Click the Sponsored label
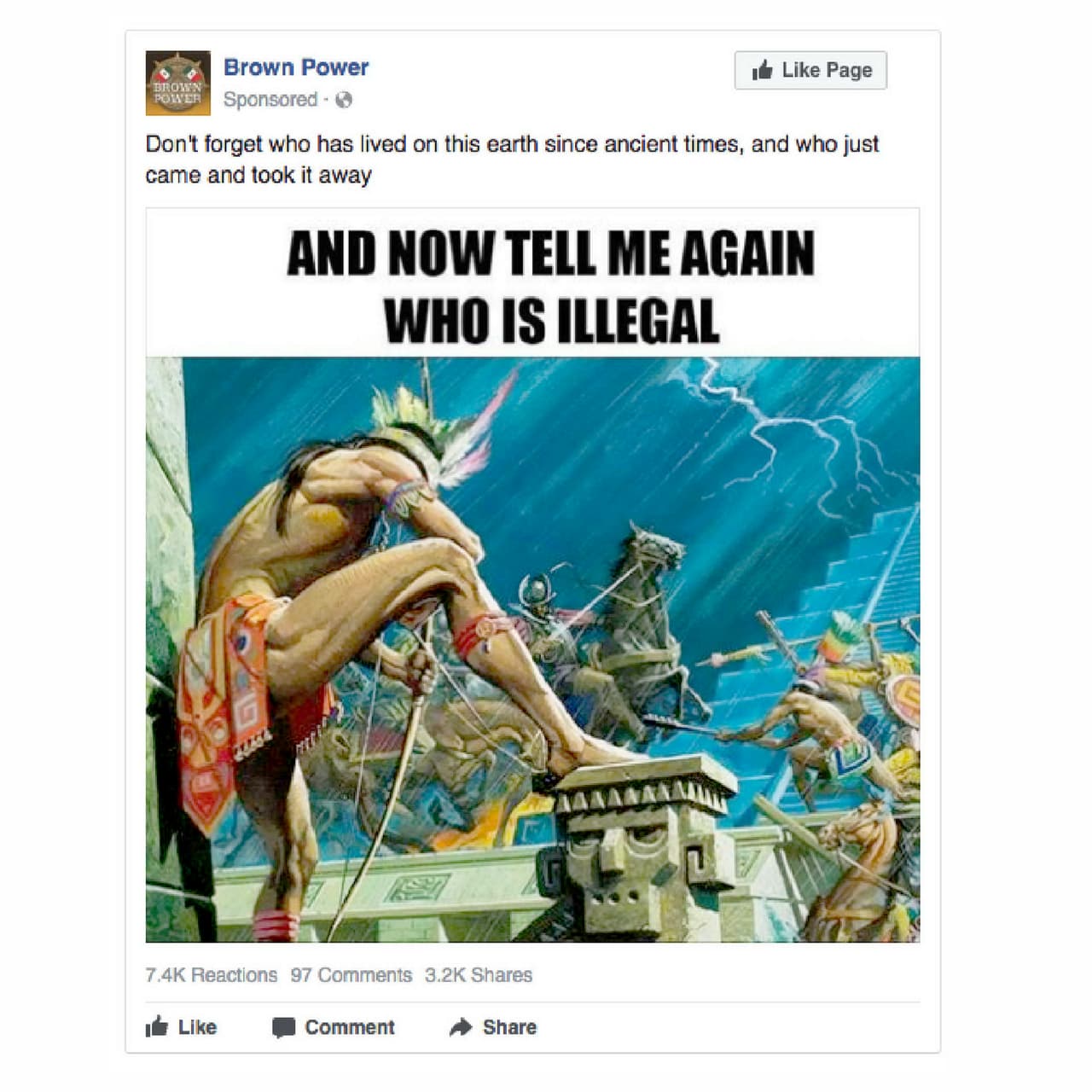 tap(270, 100)
